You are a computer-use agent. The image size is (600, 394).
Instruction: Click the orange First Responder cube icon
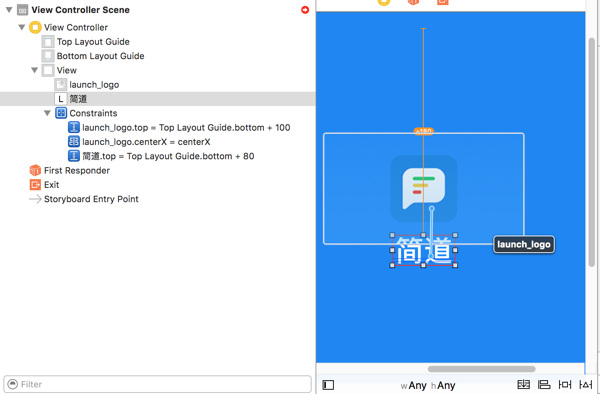[35, 171]
